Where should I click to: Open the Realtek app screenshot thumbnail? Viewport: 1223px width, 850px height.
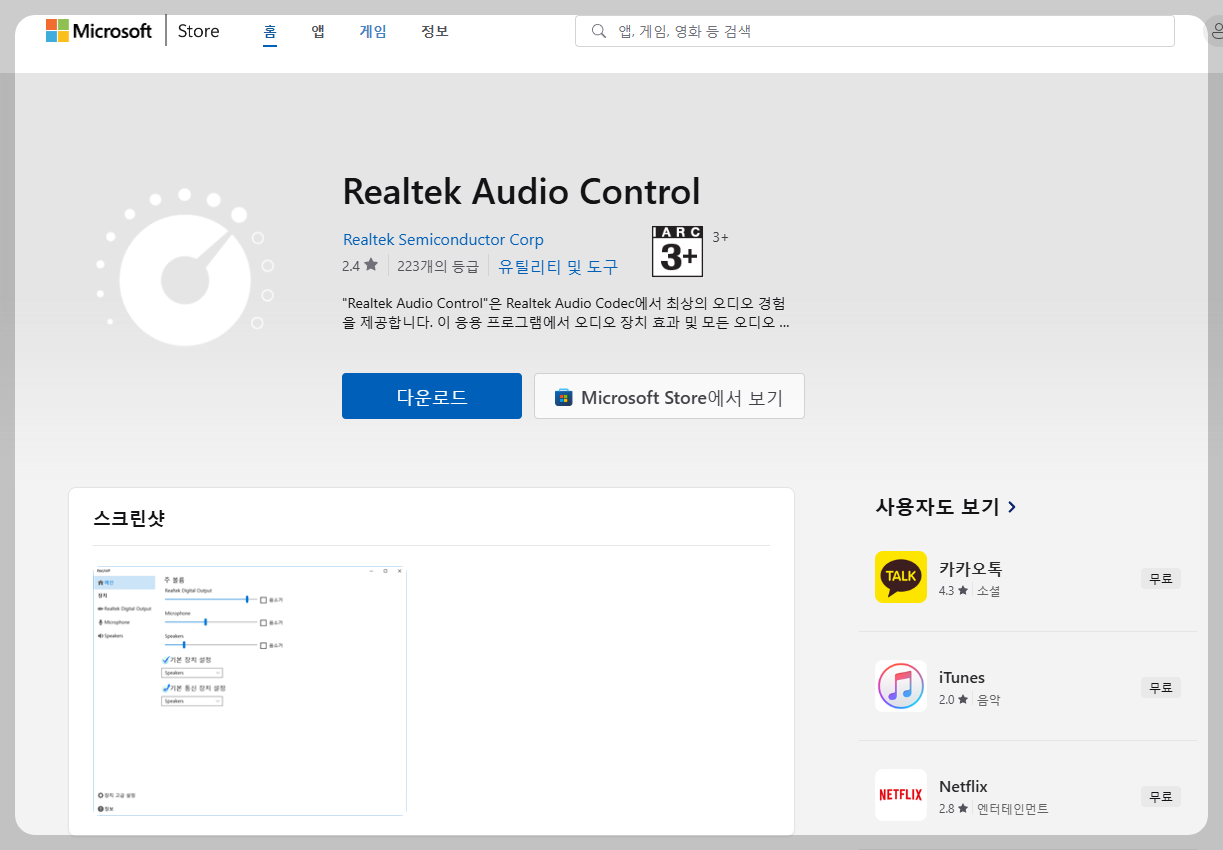[250, 690]
